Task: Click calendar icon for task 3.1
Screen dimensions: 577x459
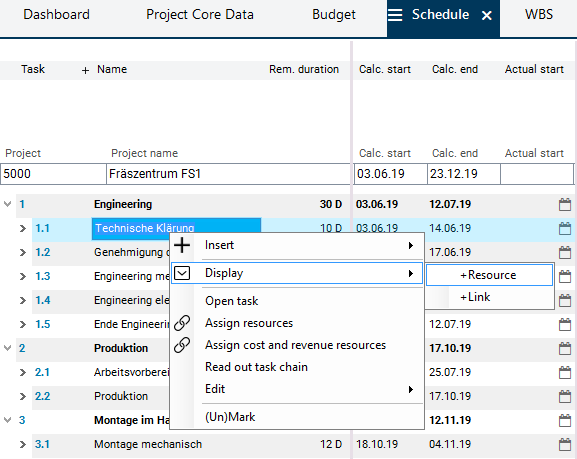Action: point(565,444)
